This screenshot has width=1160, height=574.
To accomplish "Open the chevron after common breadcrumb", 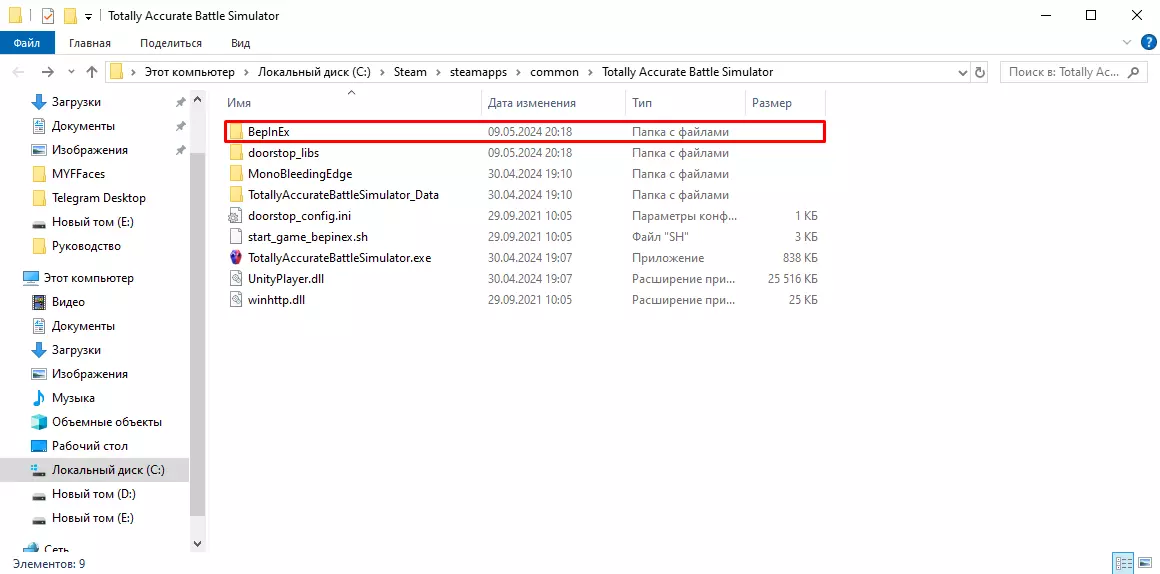I will [x=591, y=72].
